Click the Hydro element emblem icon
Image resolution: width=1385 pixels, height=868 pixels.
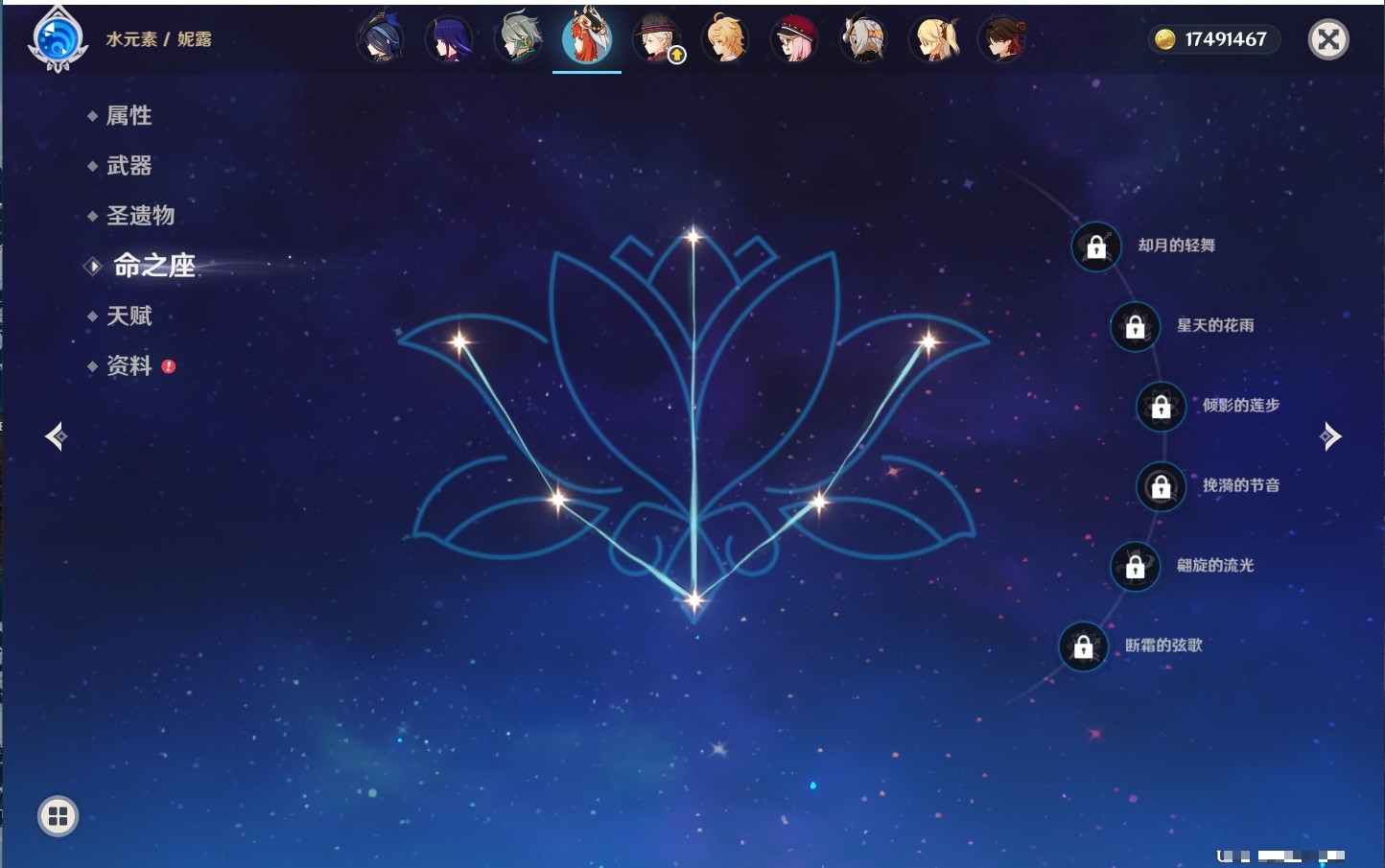click(x=59, y=39)
